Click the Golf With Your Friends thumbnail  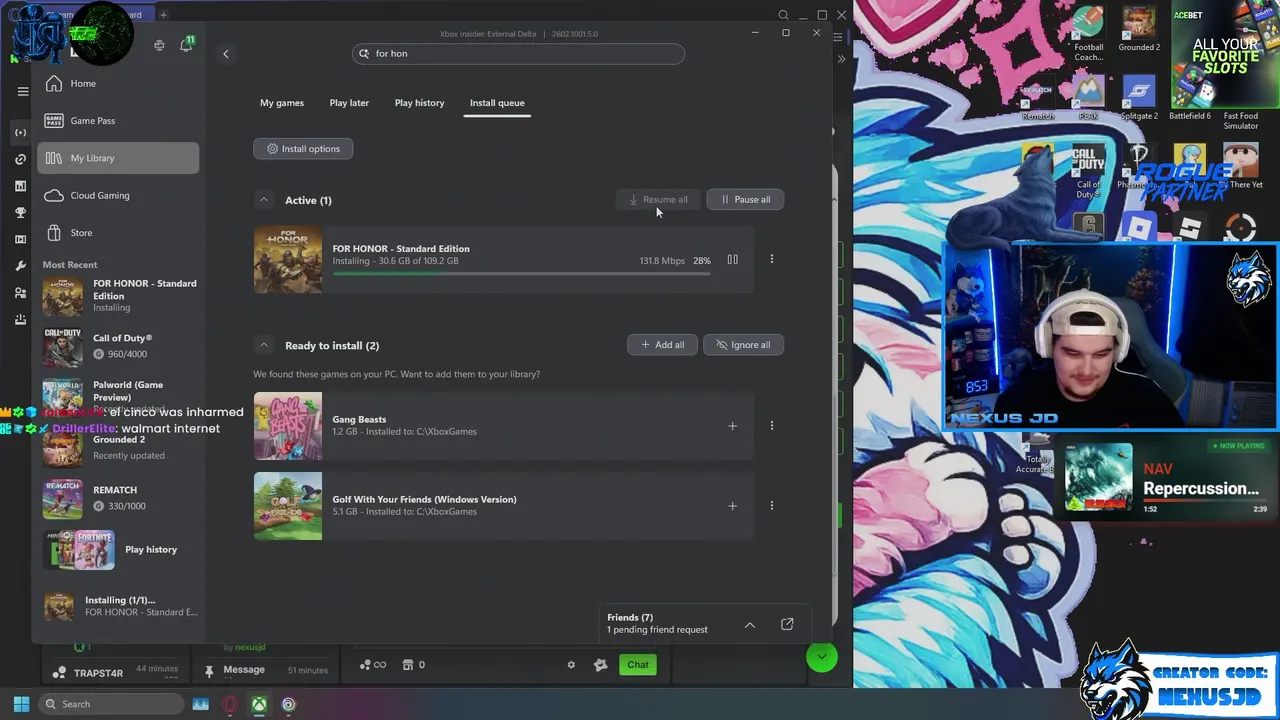[x=288, y=506]
